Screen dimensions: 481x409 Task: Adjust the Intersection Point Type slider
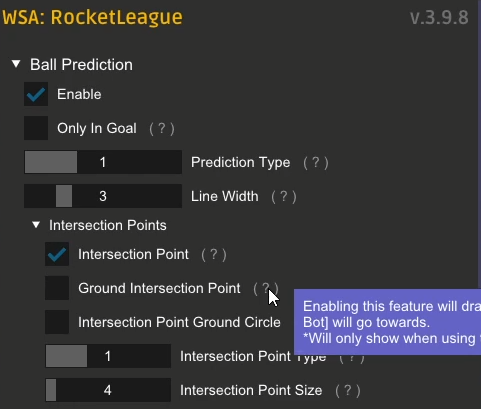click(108, 356)
